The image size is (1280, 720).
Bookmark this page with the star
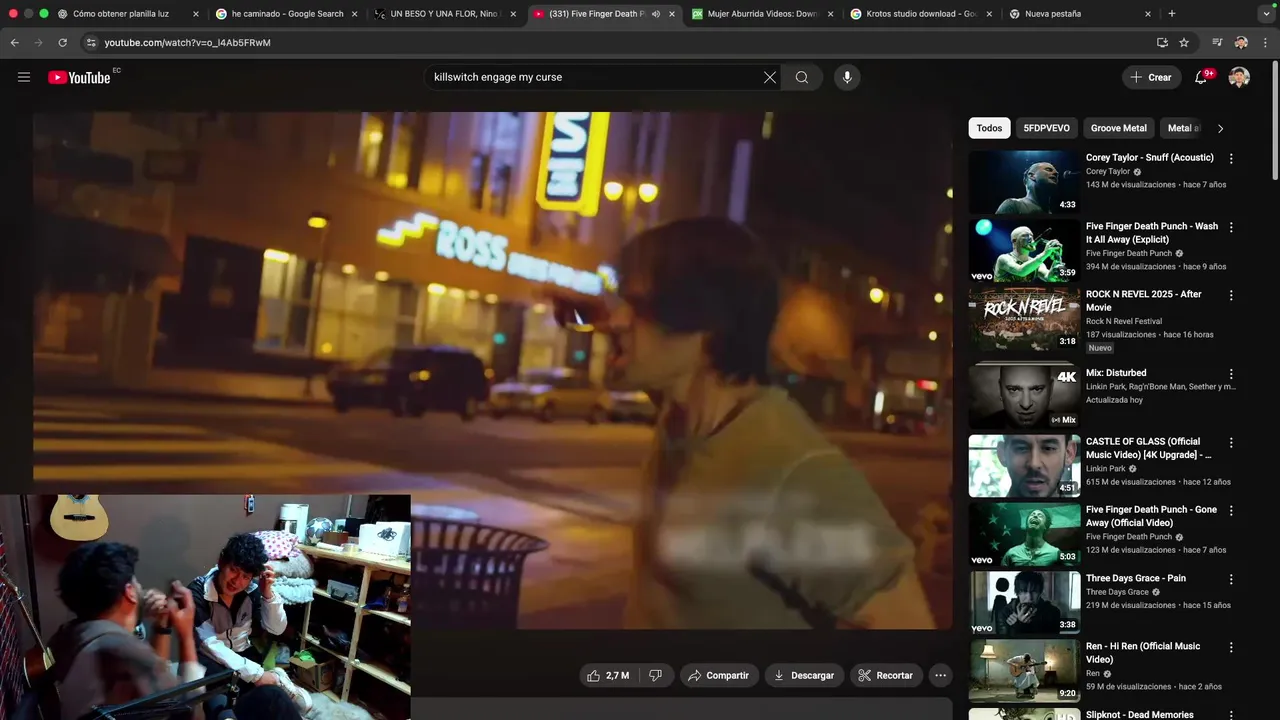1184,43
